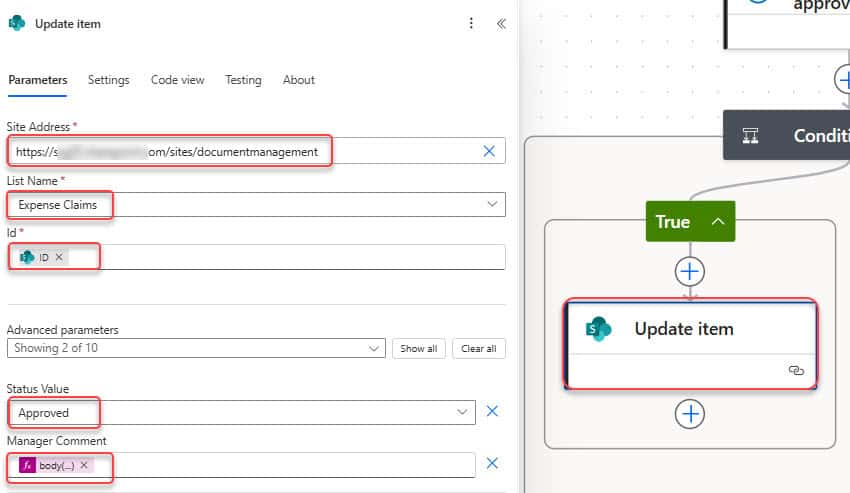Open the Code view tab
The width and height of the screenshot is (850, 493).
pos(177,80)
